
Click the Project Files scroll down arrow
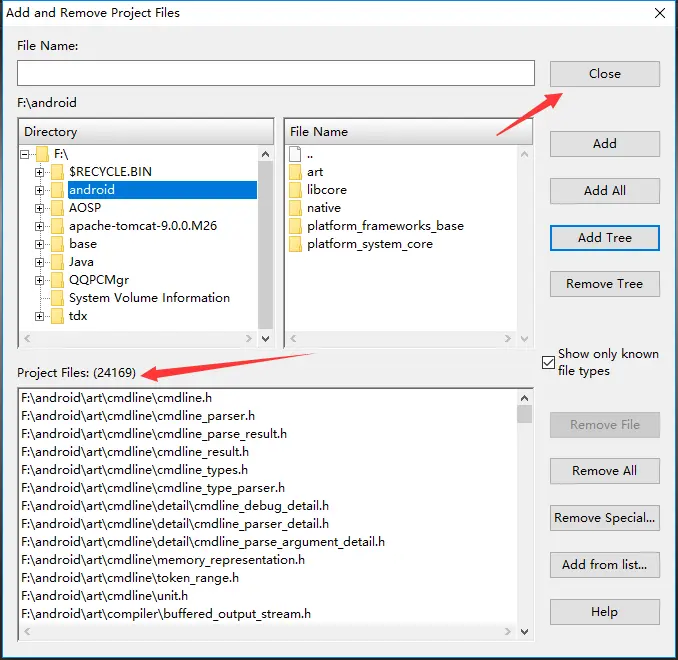(524, 632)
